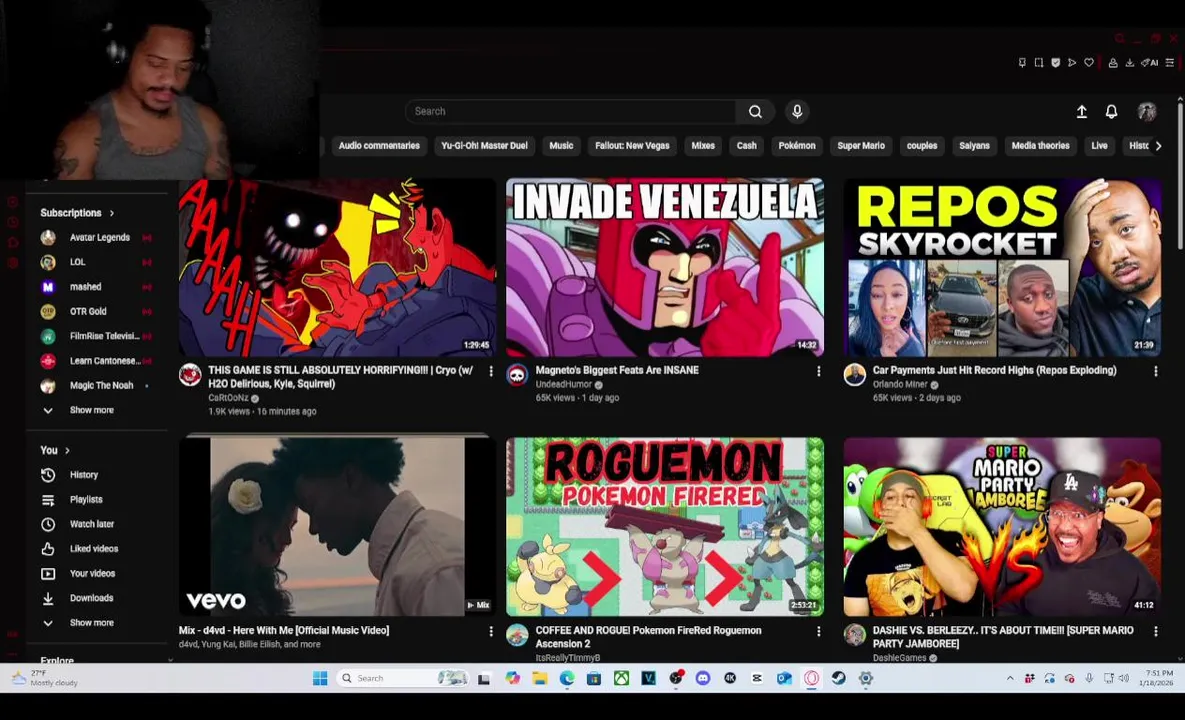
Task: Open the browser downloads icon
Action: point(1129,63)
